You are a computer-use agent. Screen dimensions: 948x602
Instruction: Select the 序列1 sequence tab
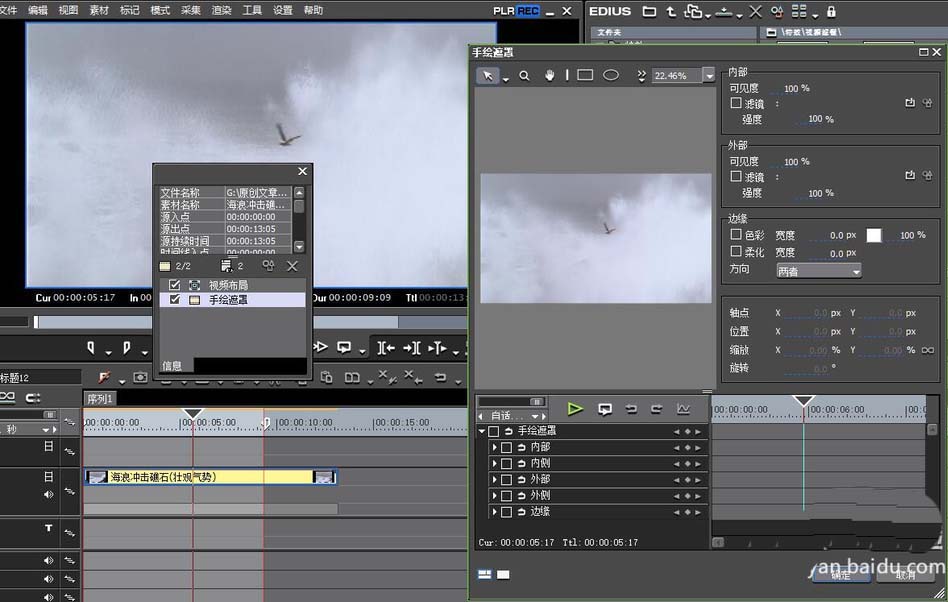coord(100,399)
